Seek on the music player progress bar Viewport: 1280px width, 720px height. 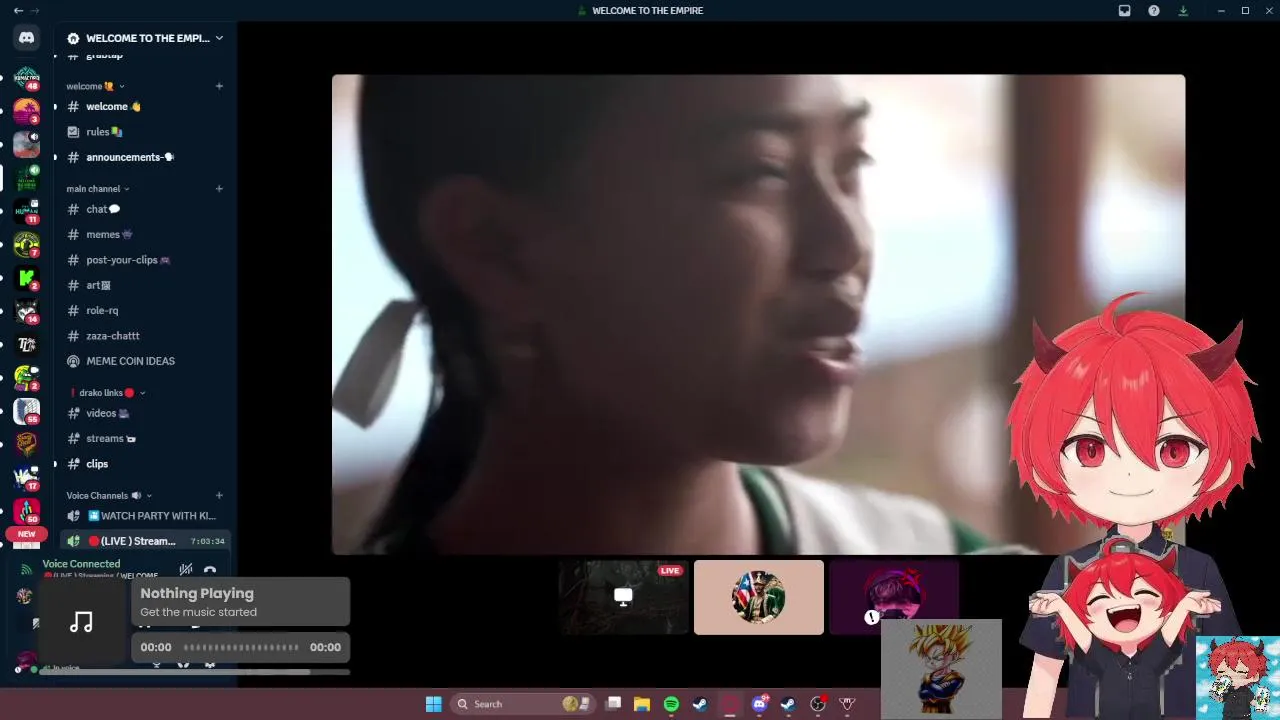[241, 647]
